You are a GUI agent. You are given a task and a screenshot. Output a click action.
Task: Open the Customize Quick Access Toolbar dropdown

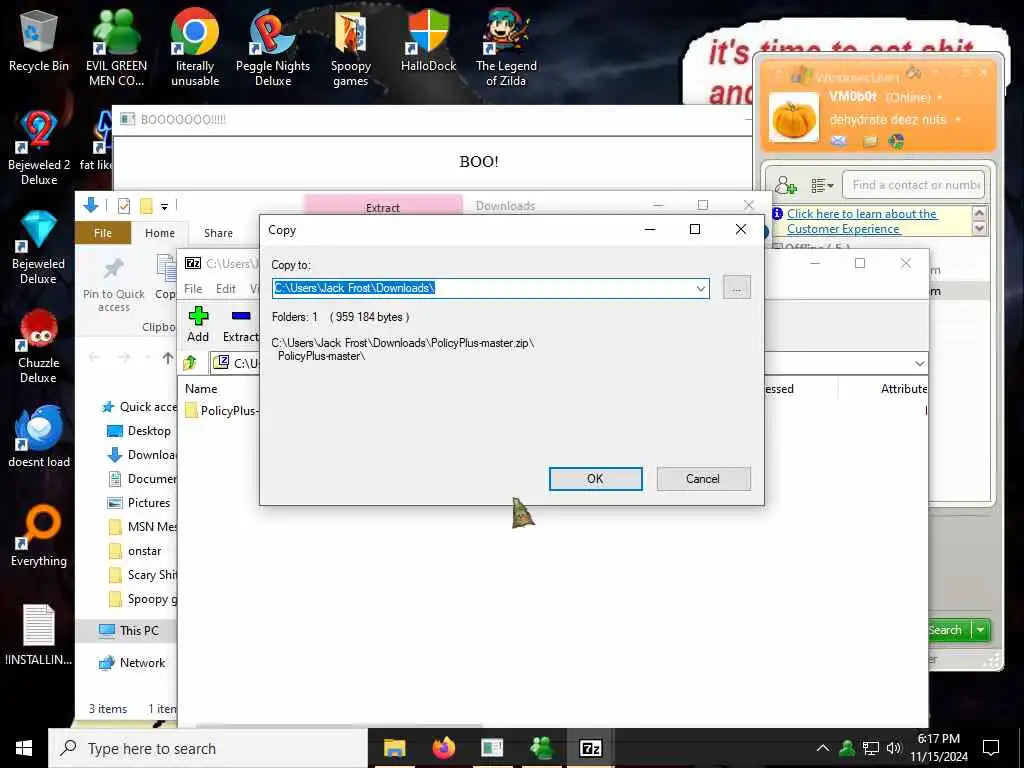(x=165, y=207)
